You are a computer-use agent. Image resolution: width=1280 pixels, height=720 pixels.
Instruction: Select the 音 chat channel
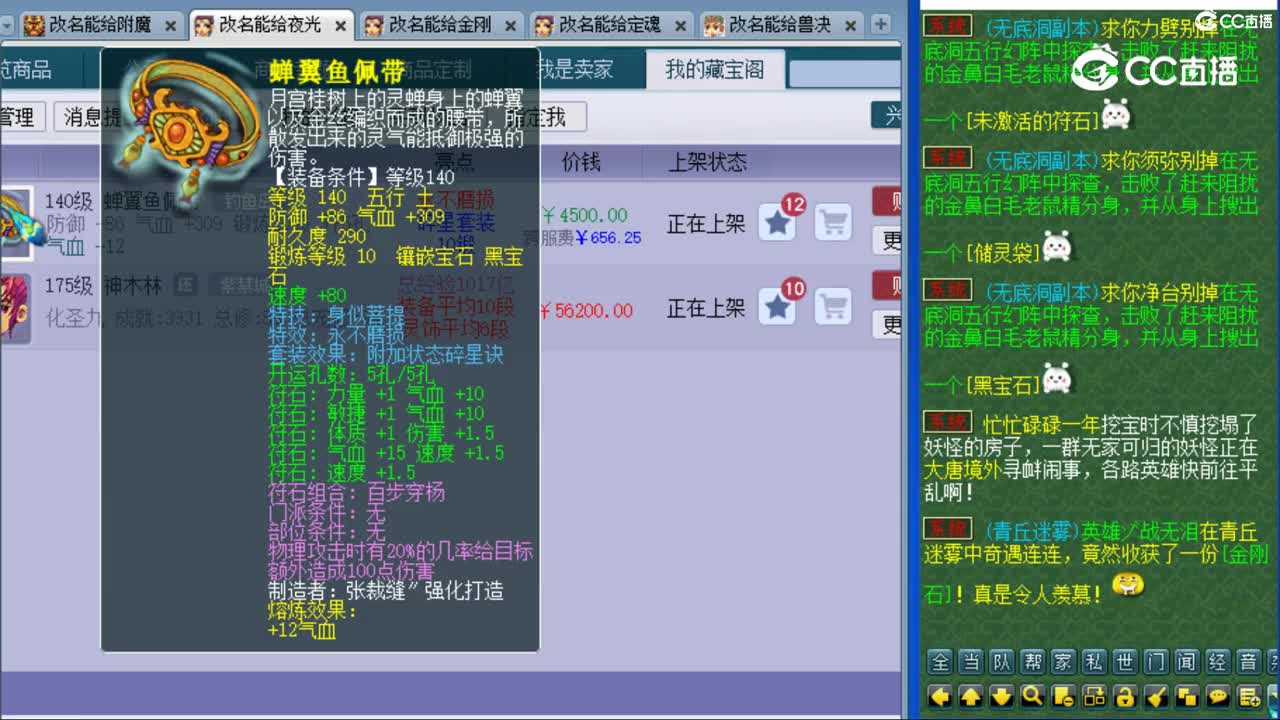pyautogui.click(x=1248, y=661)
